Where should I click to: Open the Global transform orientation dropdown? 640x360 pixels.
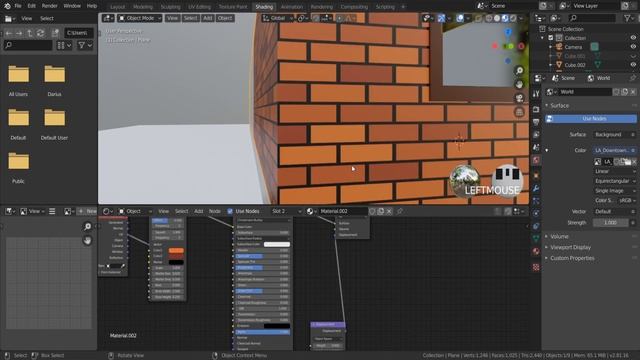pyautogui.click(x=278, y=18)
